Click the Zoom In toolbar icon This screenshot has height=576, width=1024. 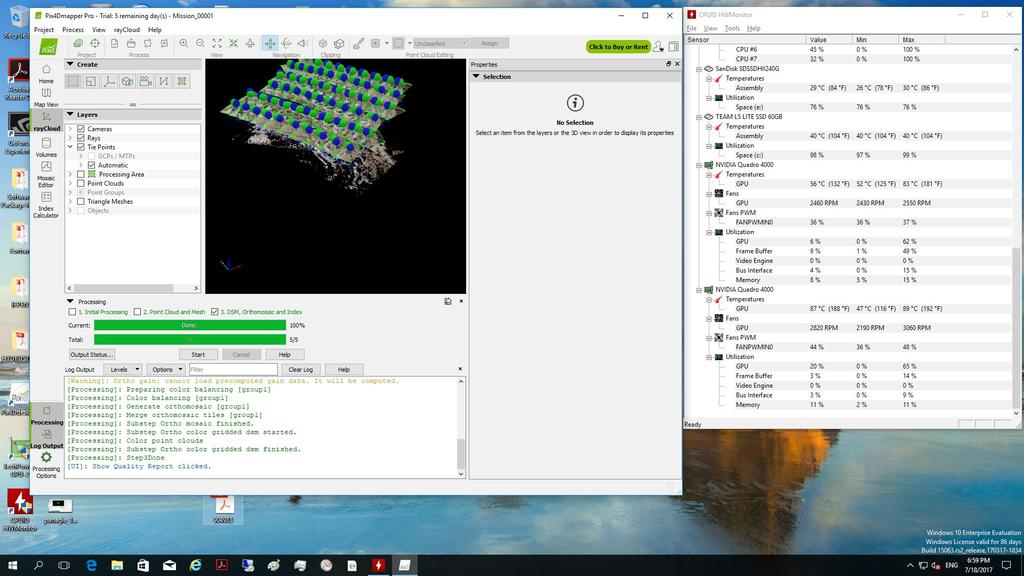click(x=184, y=43)
